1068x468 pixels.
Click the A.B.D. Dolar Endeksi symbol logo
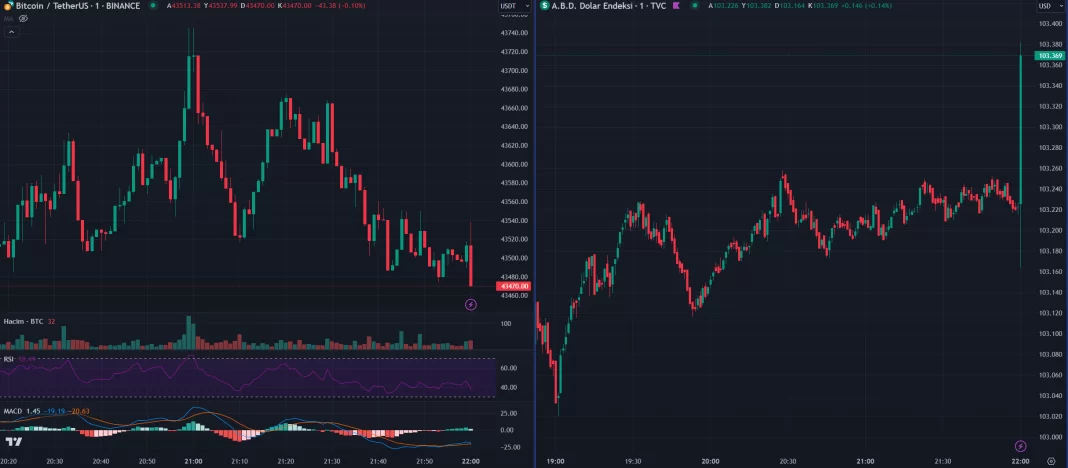[545, 6]
